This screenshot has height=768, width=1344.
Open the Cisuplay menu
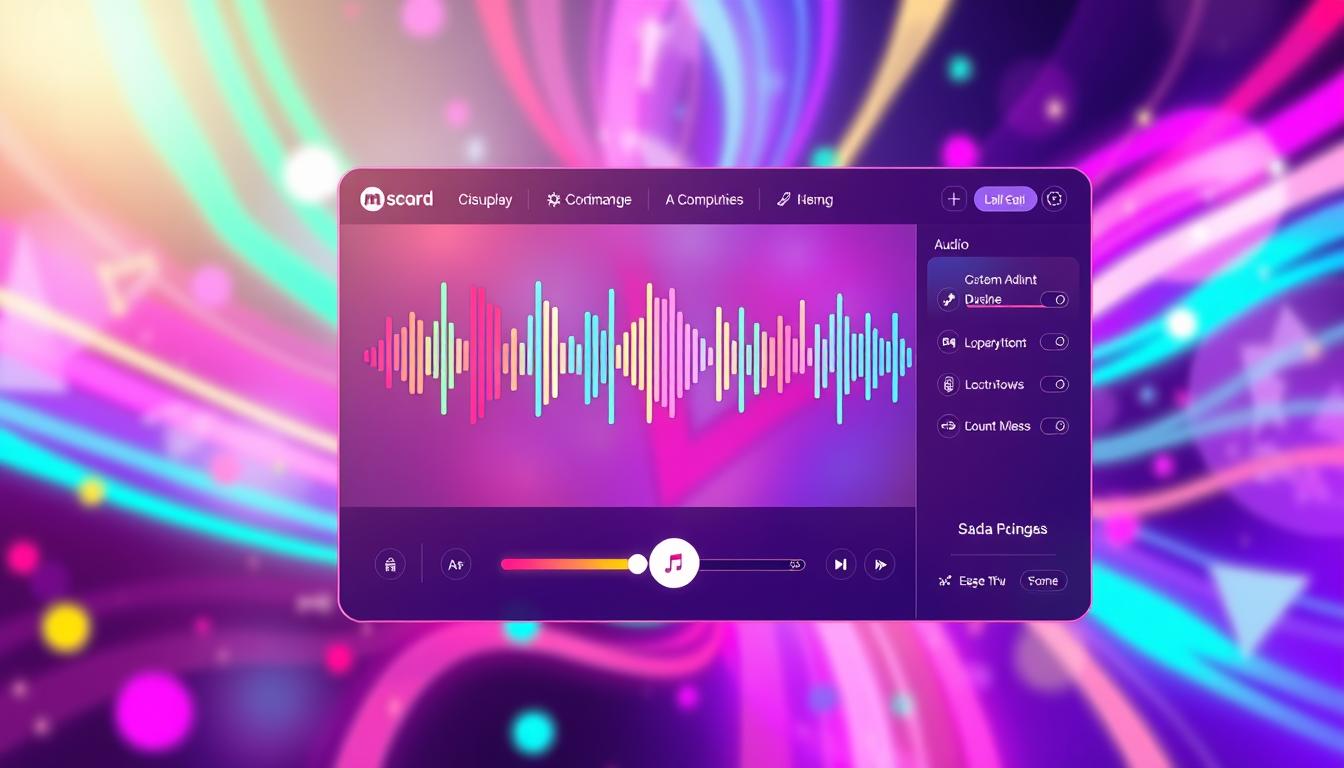click(484, 199)
